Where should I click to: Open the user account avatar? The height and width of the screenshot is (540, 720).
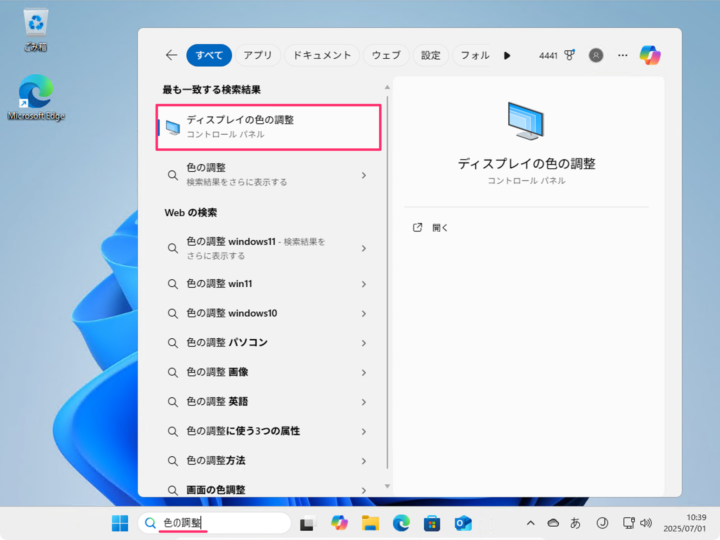[x=596, y=55]
